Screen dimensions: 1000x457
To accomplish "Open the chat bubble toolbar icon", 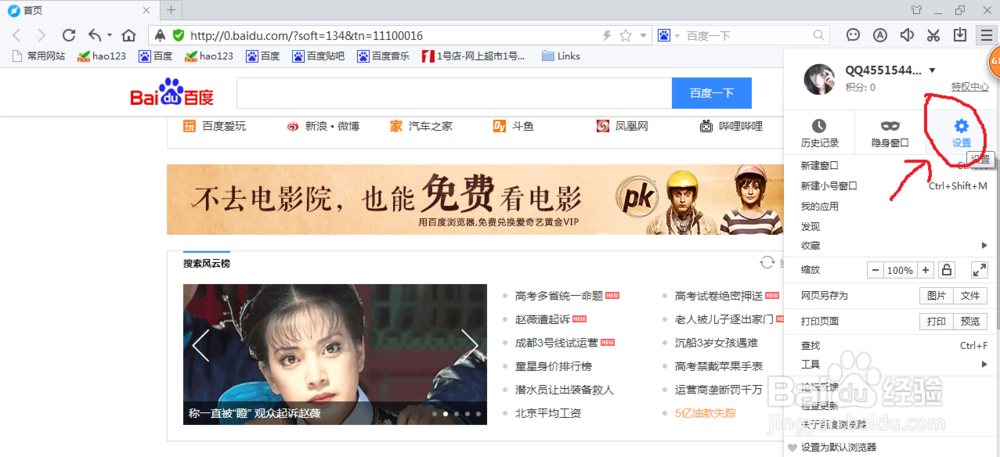I will pyautogui.click(x=854, y=35).
